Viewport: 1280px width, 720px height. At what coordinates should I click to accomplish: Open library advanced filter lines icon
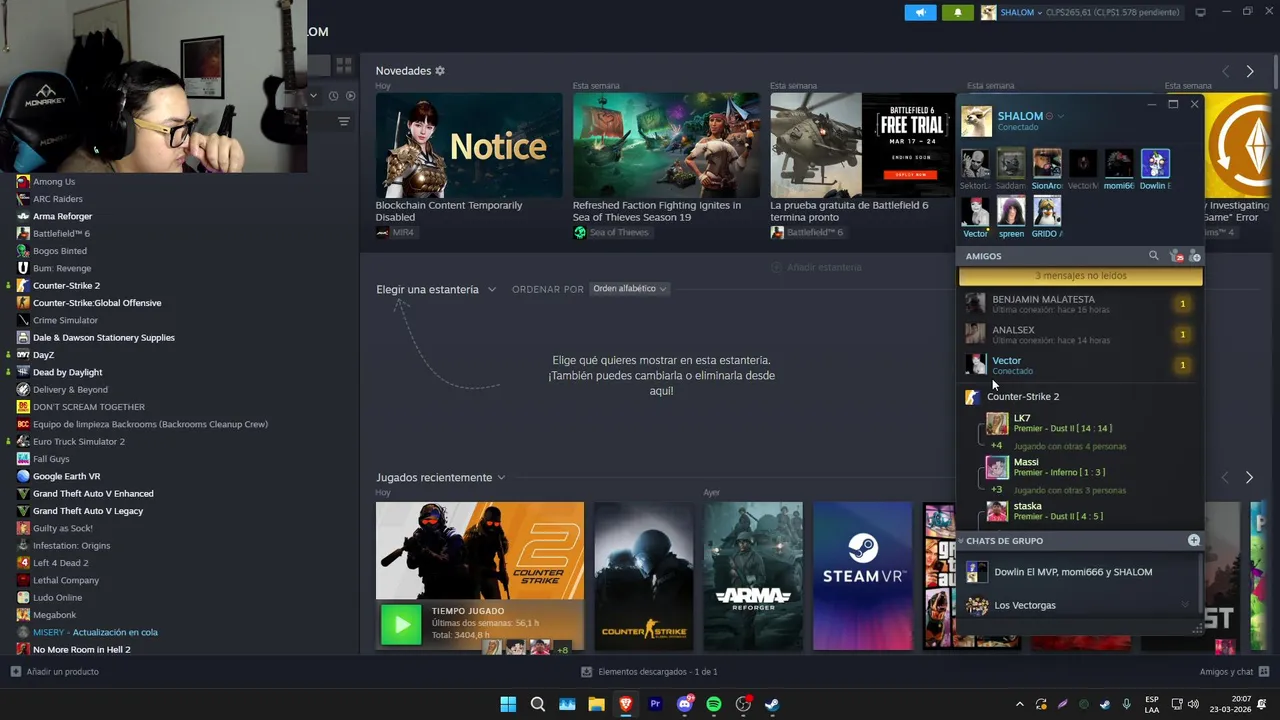343,122
